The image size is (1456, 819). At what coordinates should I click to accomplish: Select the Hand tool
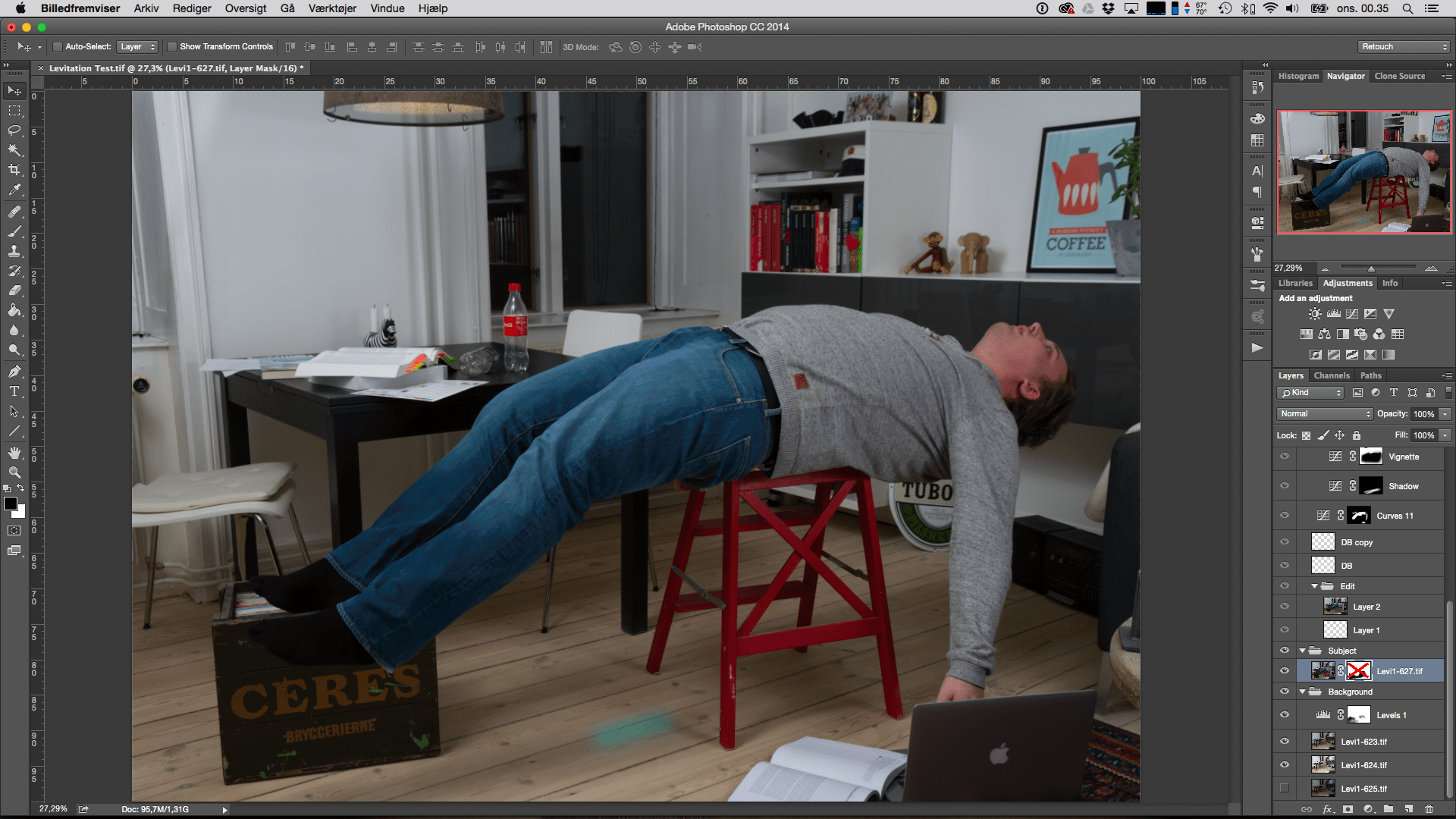point(14,453)
